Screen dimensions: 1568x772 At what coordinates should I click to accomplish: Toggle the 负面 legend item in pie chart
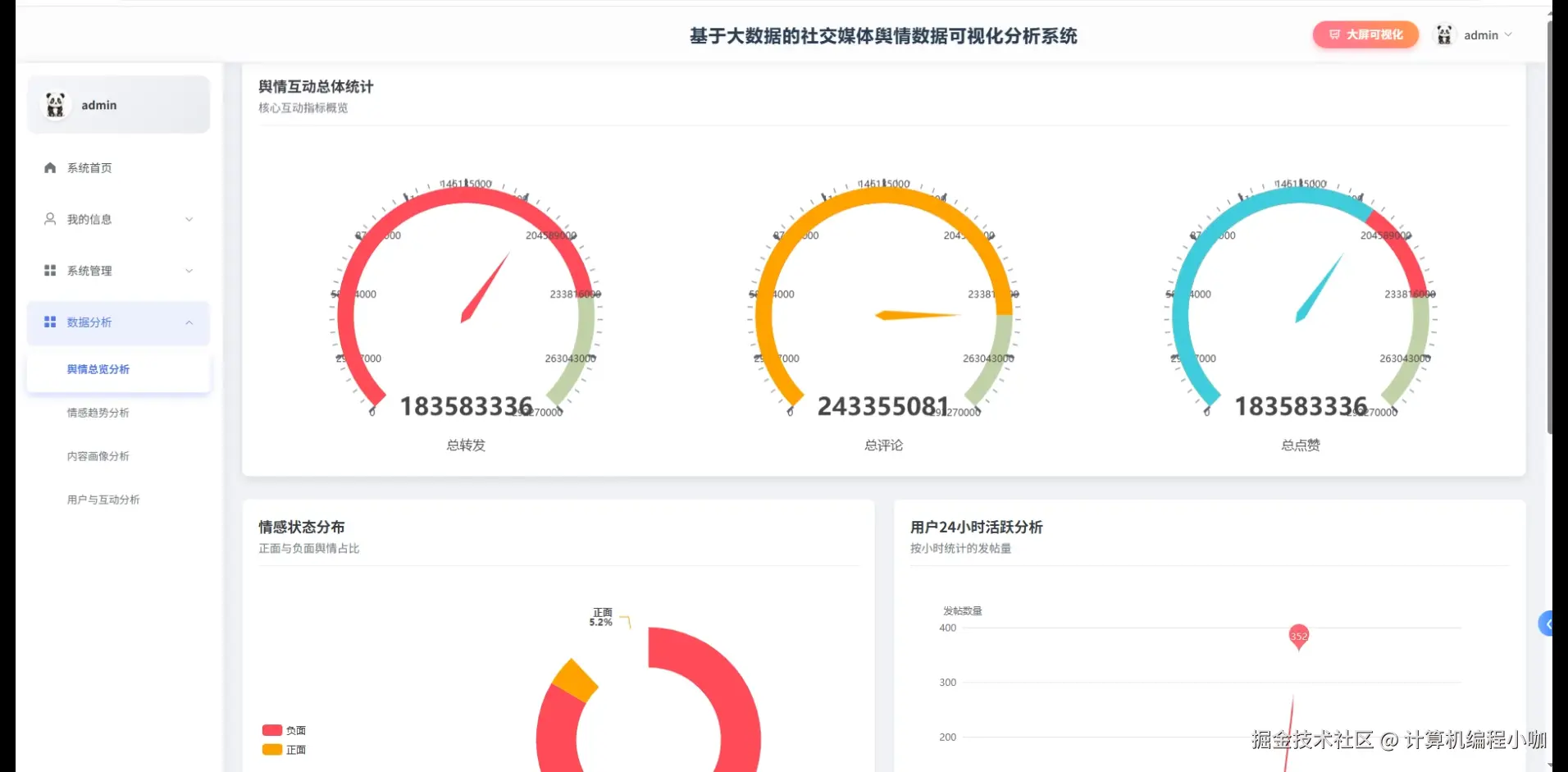point(285,730)
